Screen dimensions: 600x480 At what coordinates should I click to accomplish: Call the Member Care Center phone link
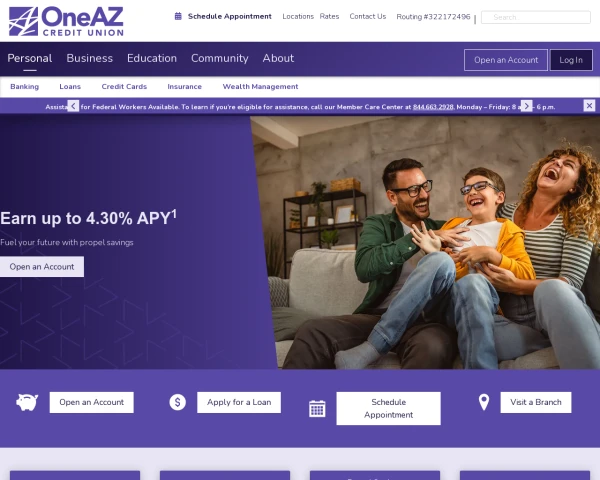433,107
